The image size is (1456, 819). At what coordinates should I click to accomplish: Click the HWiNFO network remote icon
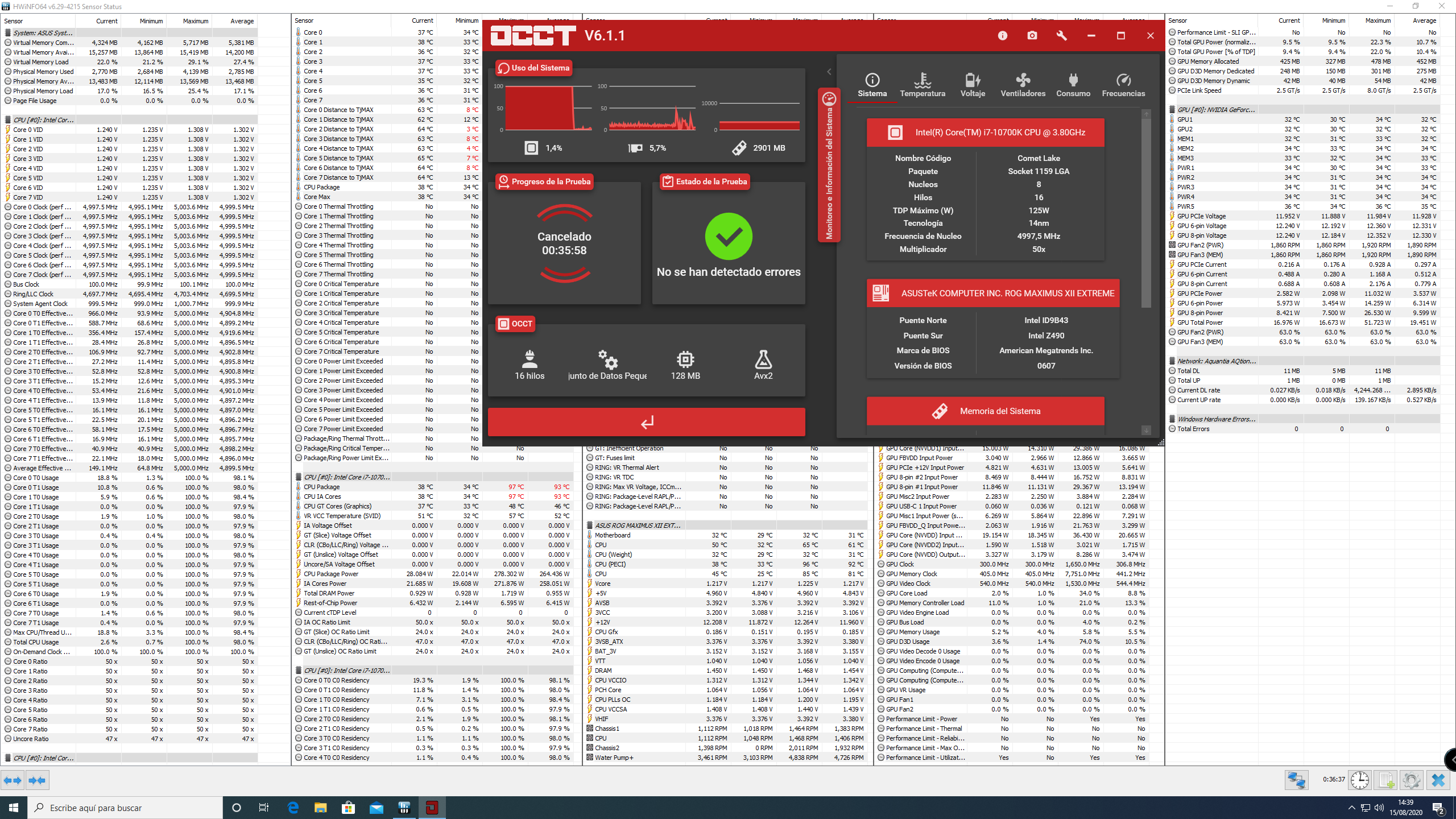[x=1297, y=780]
